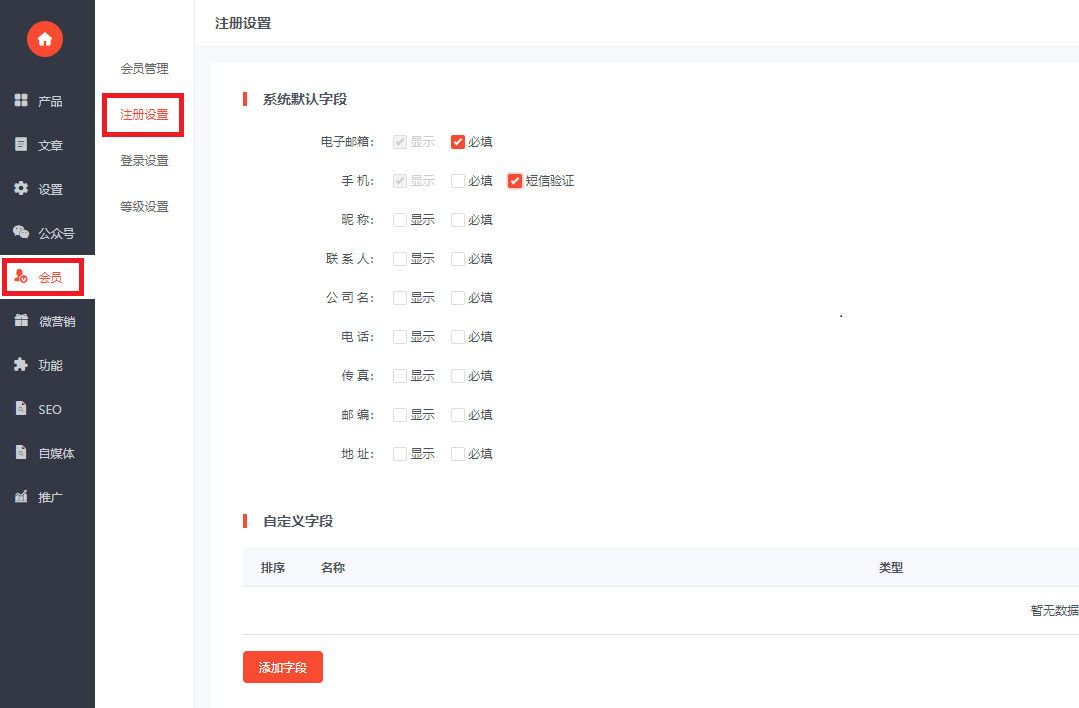Screen dimensions: 1079x708
Task: Uncheck 必填 for 电子邮箱
Action: [458, 142]
